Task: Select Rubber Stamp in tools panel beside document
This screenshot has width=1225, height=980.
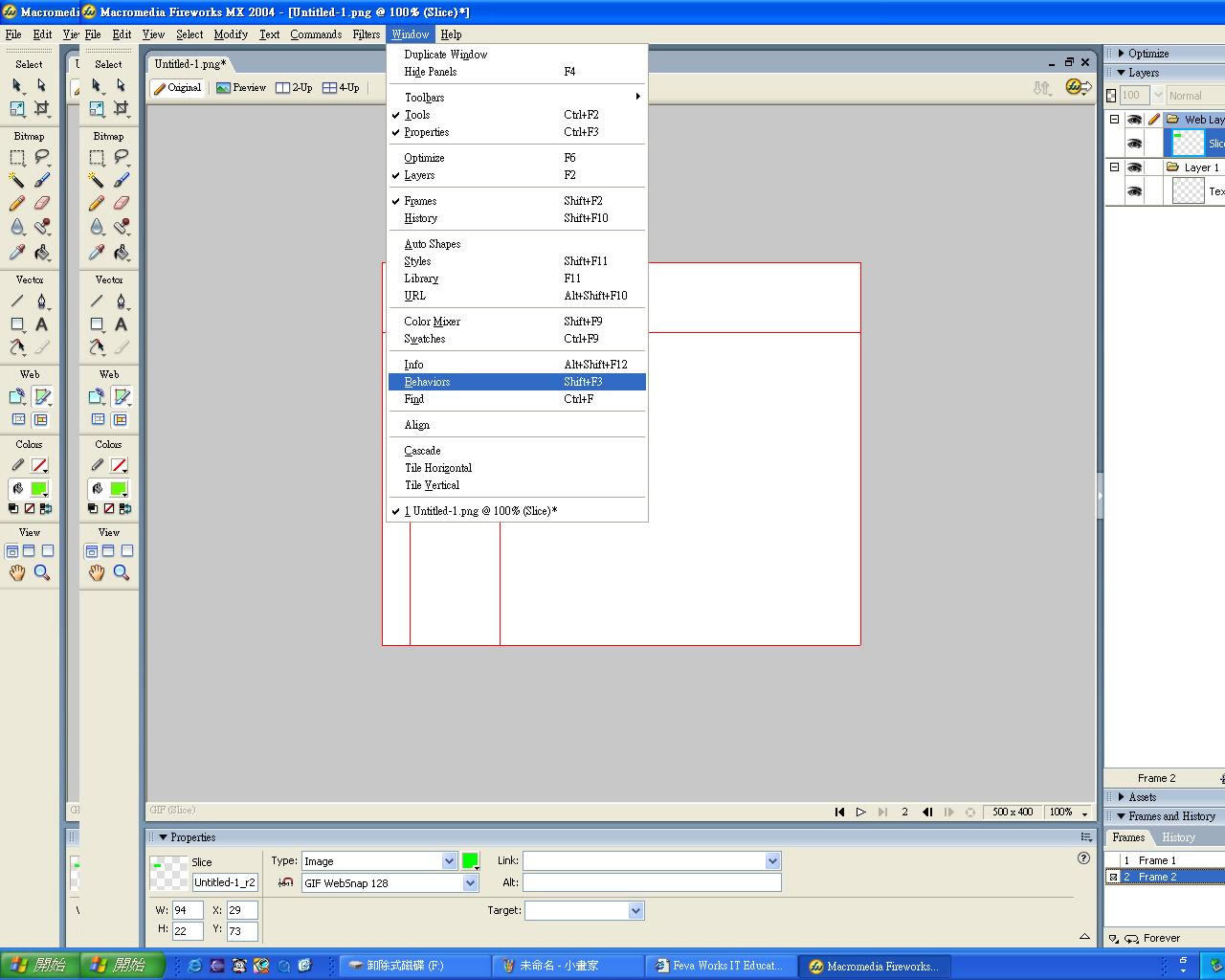Action: [x=122, y=227]
